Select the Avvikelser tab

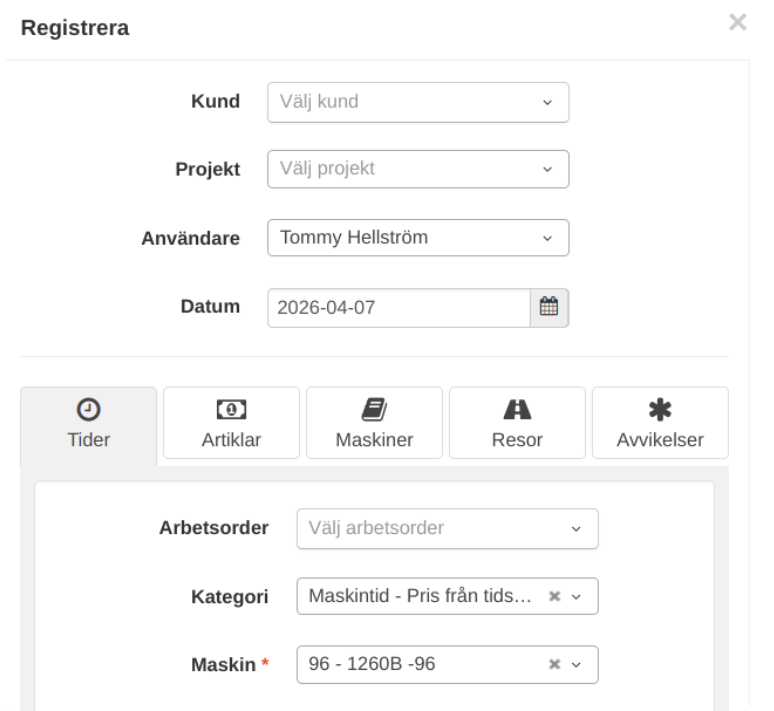tap(660, 423)
